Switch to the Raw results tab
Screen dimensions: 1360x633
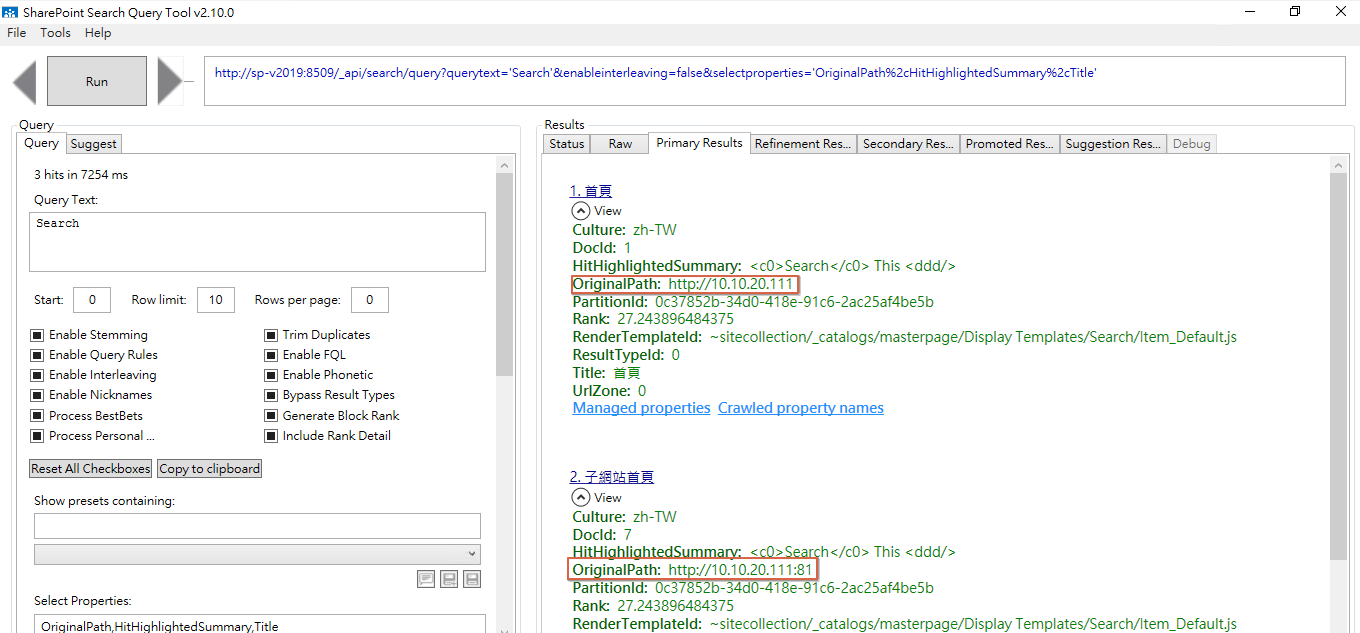click(x=620, y=144)
